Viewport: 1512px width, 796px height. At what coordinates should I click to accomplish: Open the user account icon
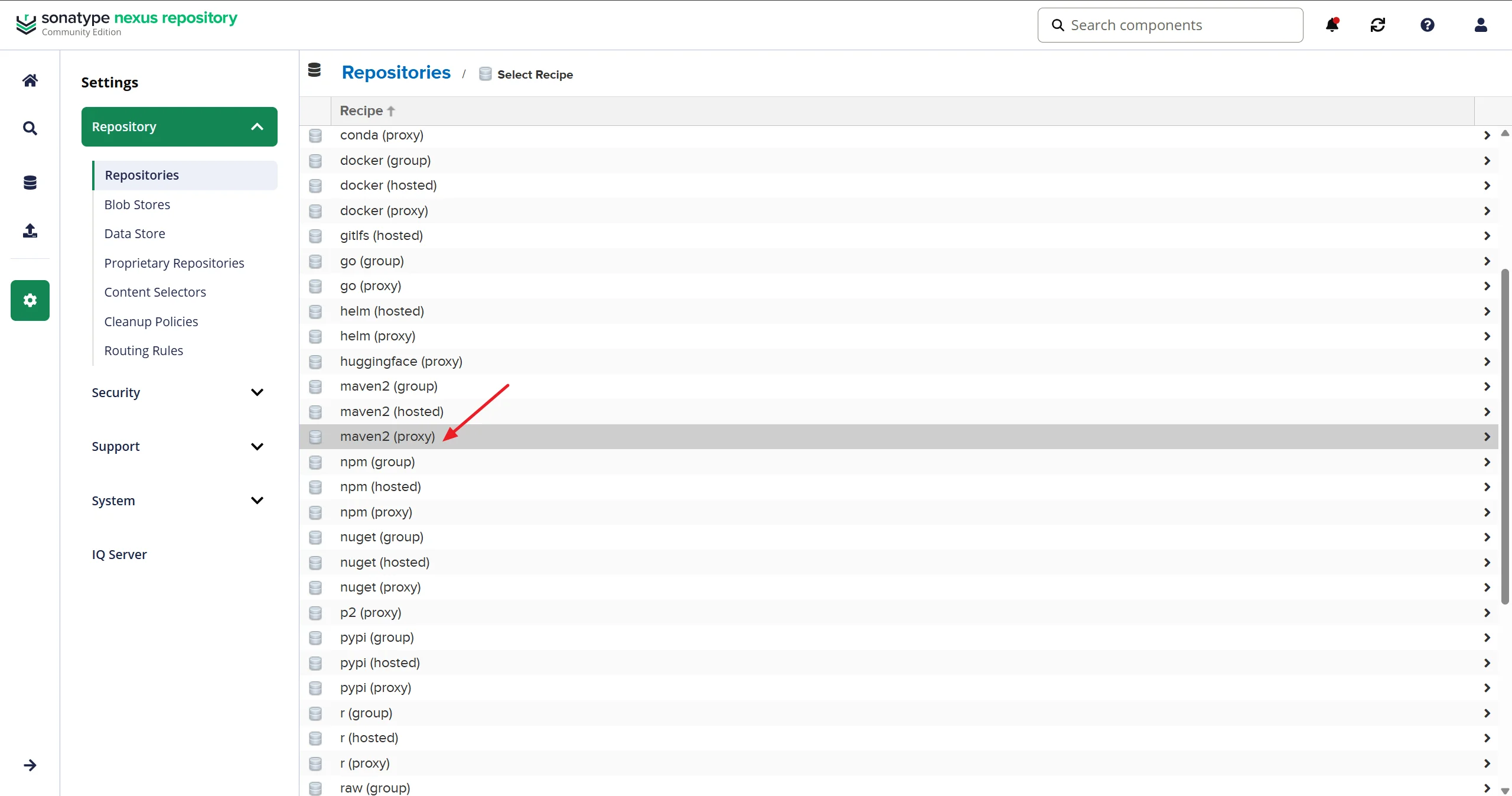tap(1481, 25)
